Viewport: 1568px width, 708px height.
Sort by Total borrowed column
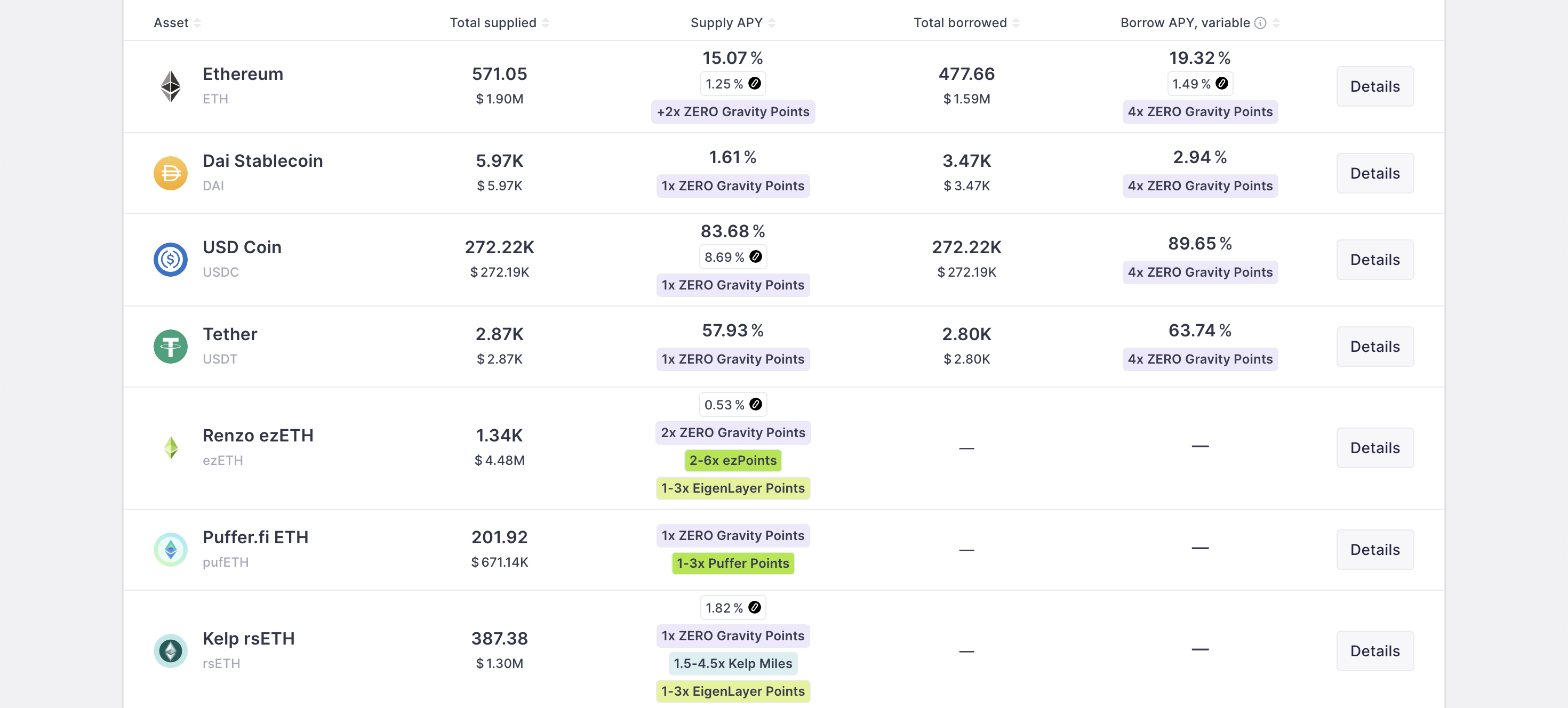pos(1016,23)
